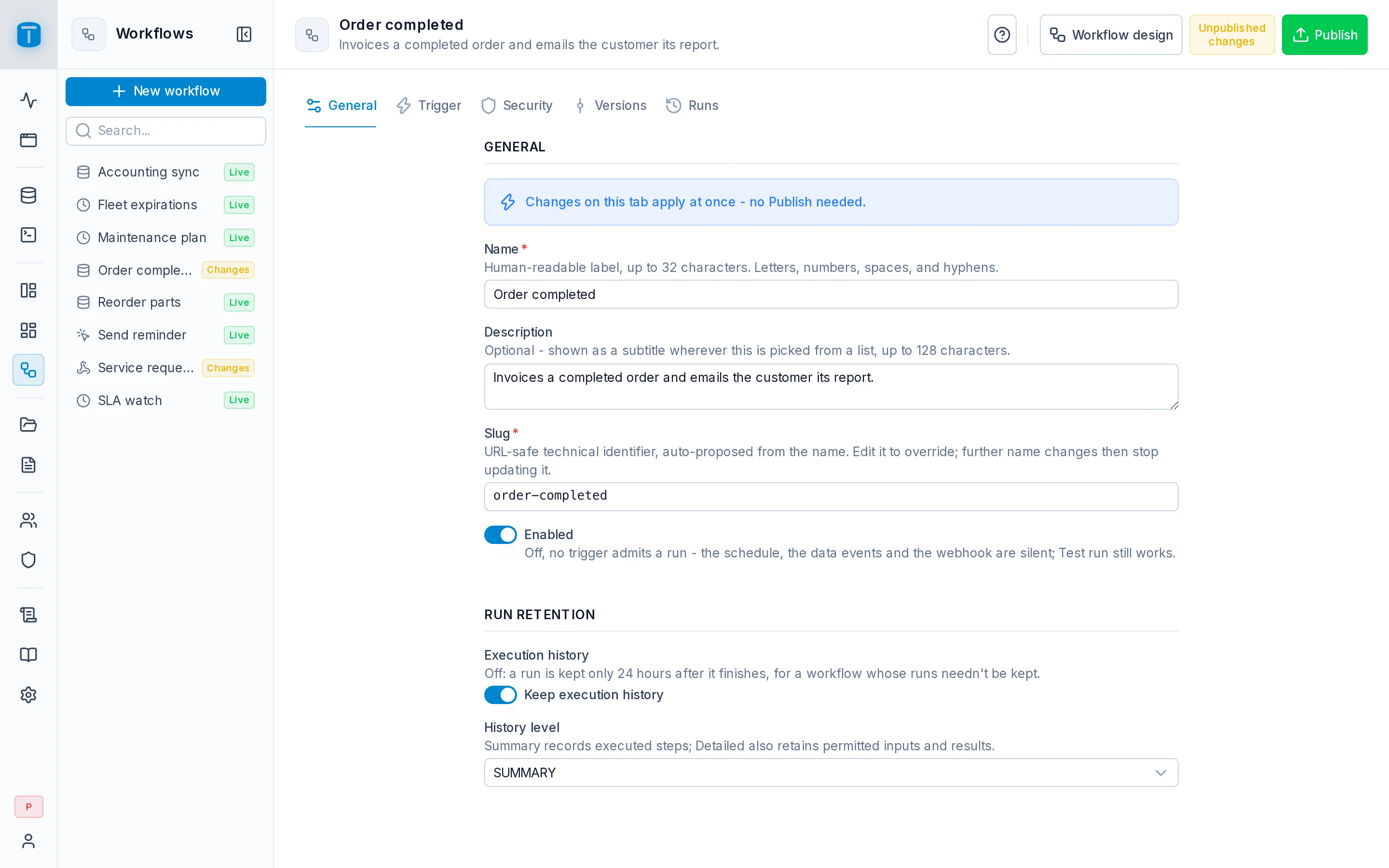Click the Description textarea
This screenshot has height=868, width=1389.
pos(831,386)
